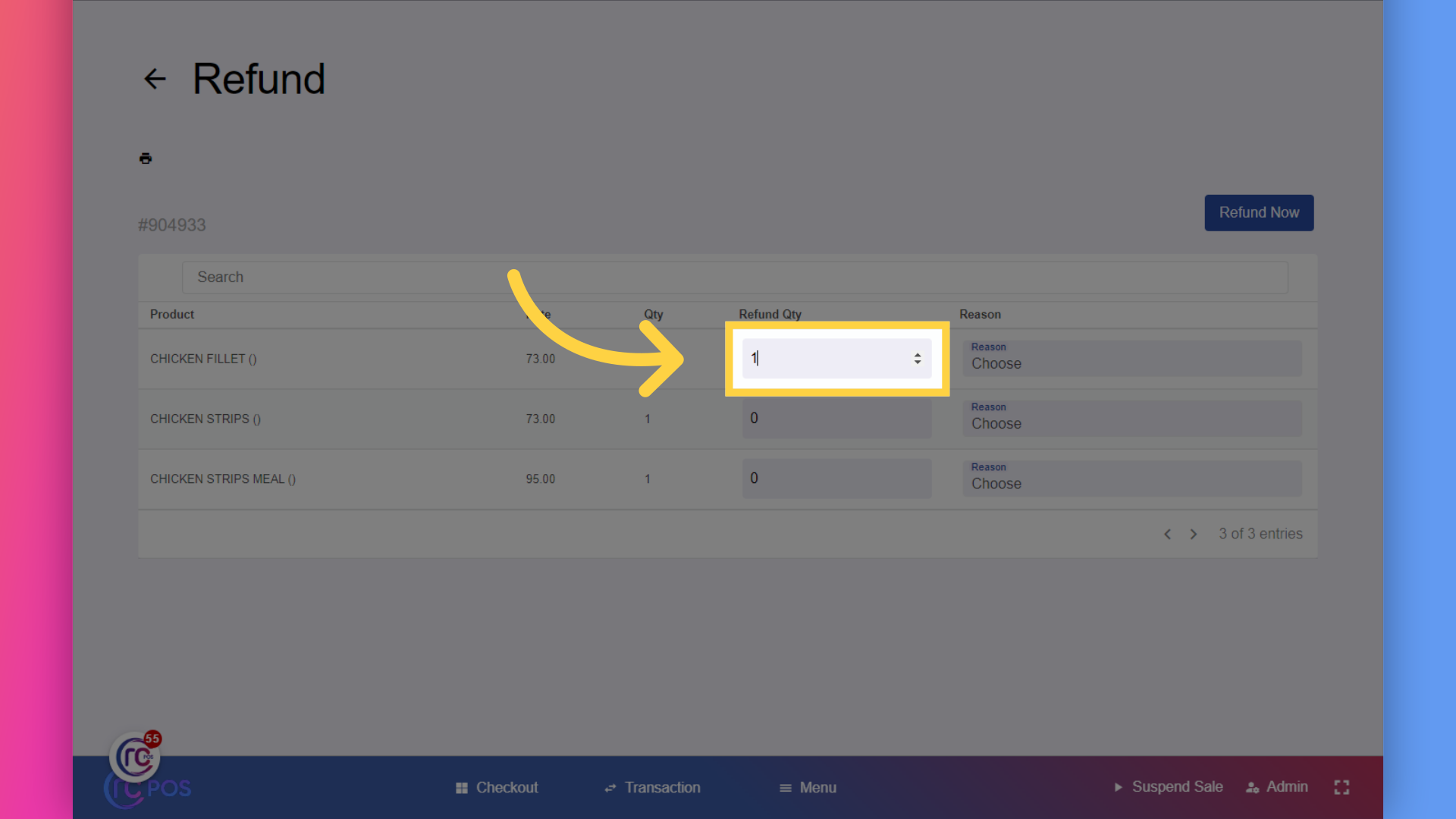Select the CHICKEN STRIPS () product name

click(x=206, y=419)
